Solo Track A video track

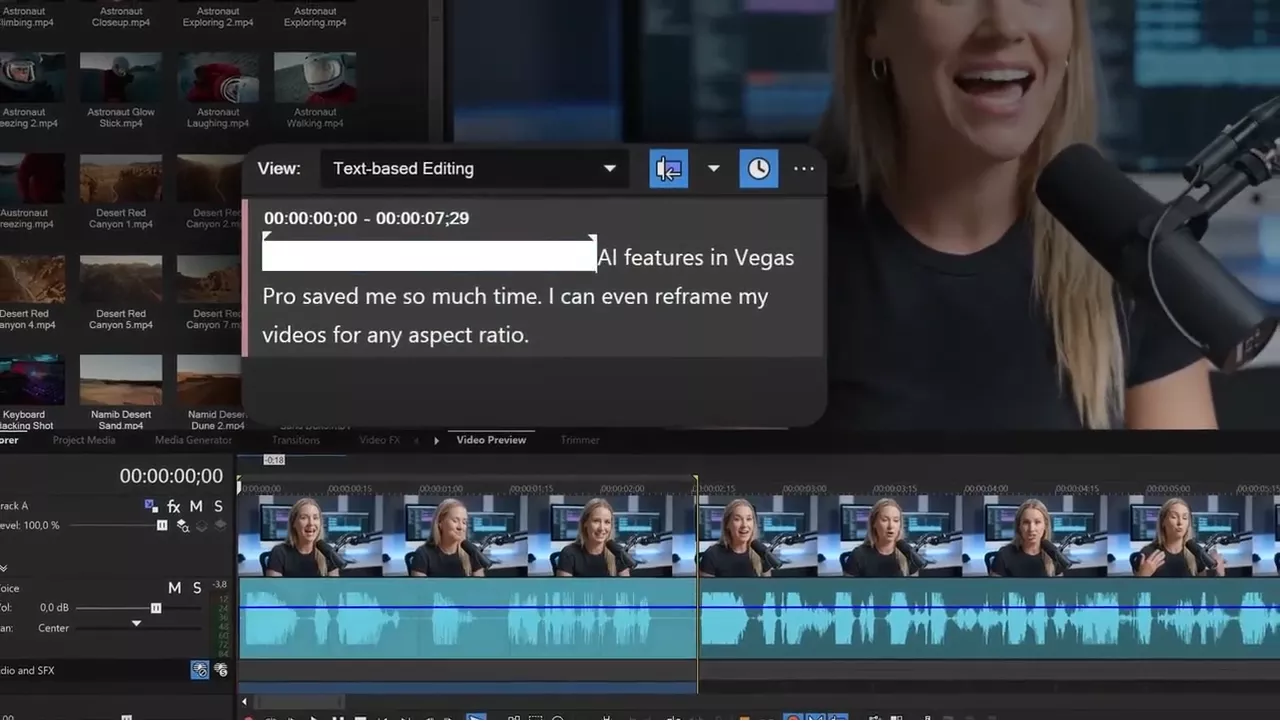(218, 506)
